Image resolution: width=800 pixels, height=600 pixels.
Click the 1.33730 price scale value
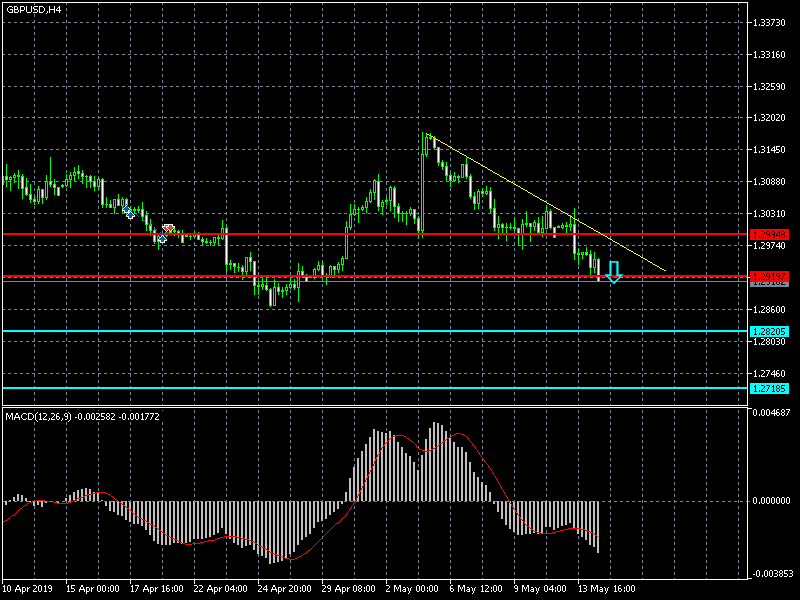tap(769, 22)
